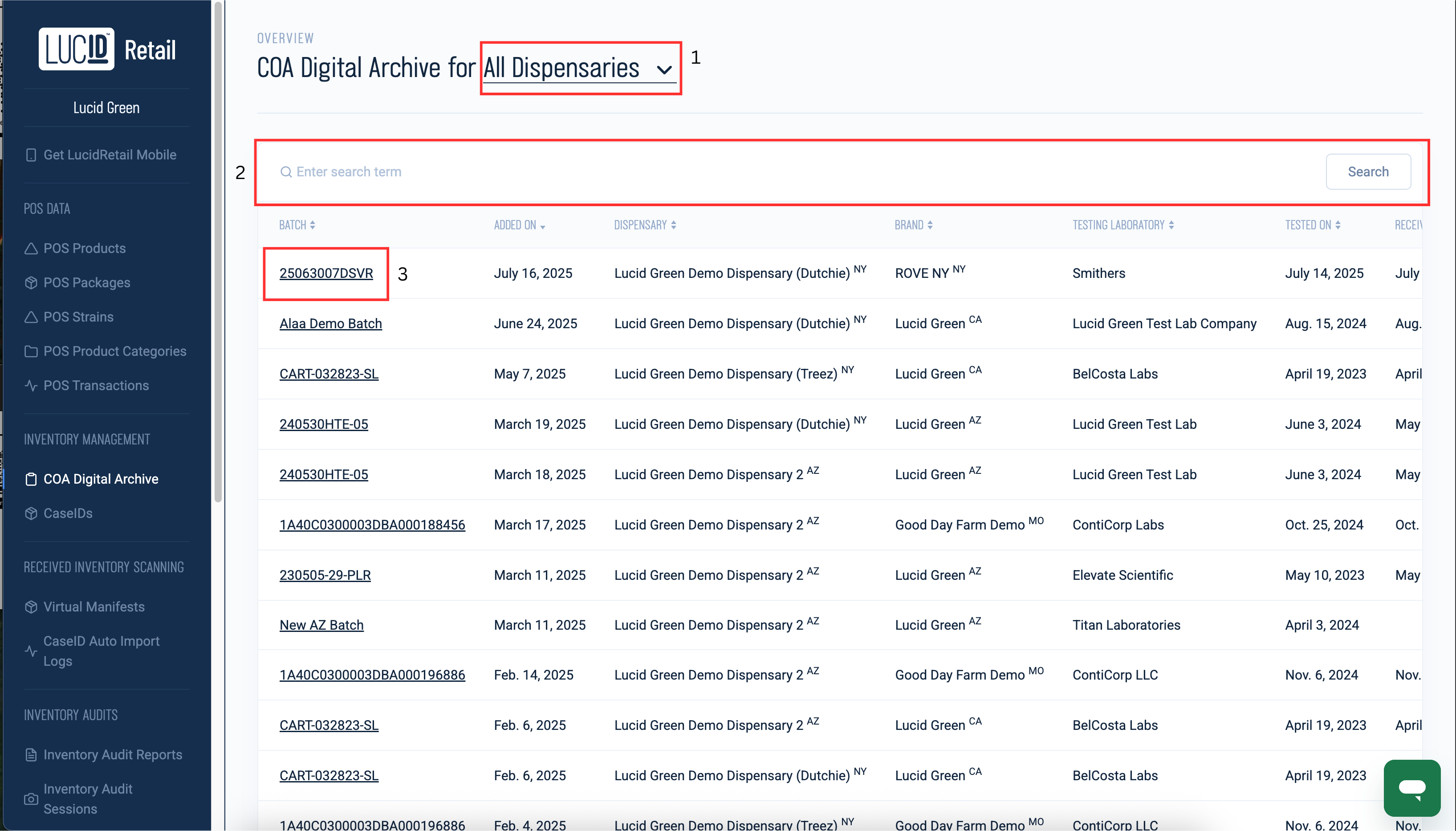Open the Alaa Demo Batch link
1456x831 pixels.
tap(330, 324)
